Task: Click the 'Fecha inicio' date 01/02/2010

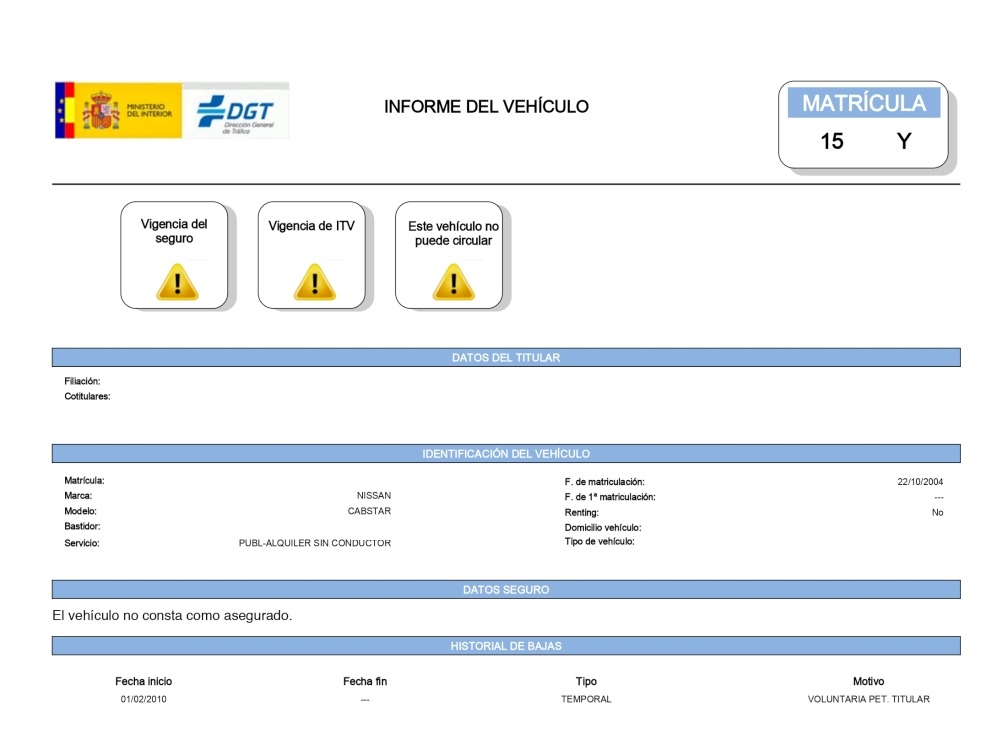Action: tap(144, 700)
